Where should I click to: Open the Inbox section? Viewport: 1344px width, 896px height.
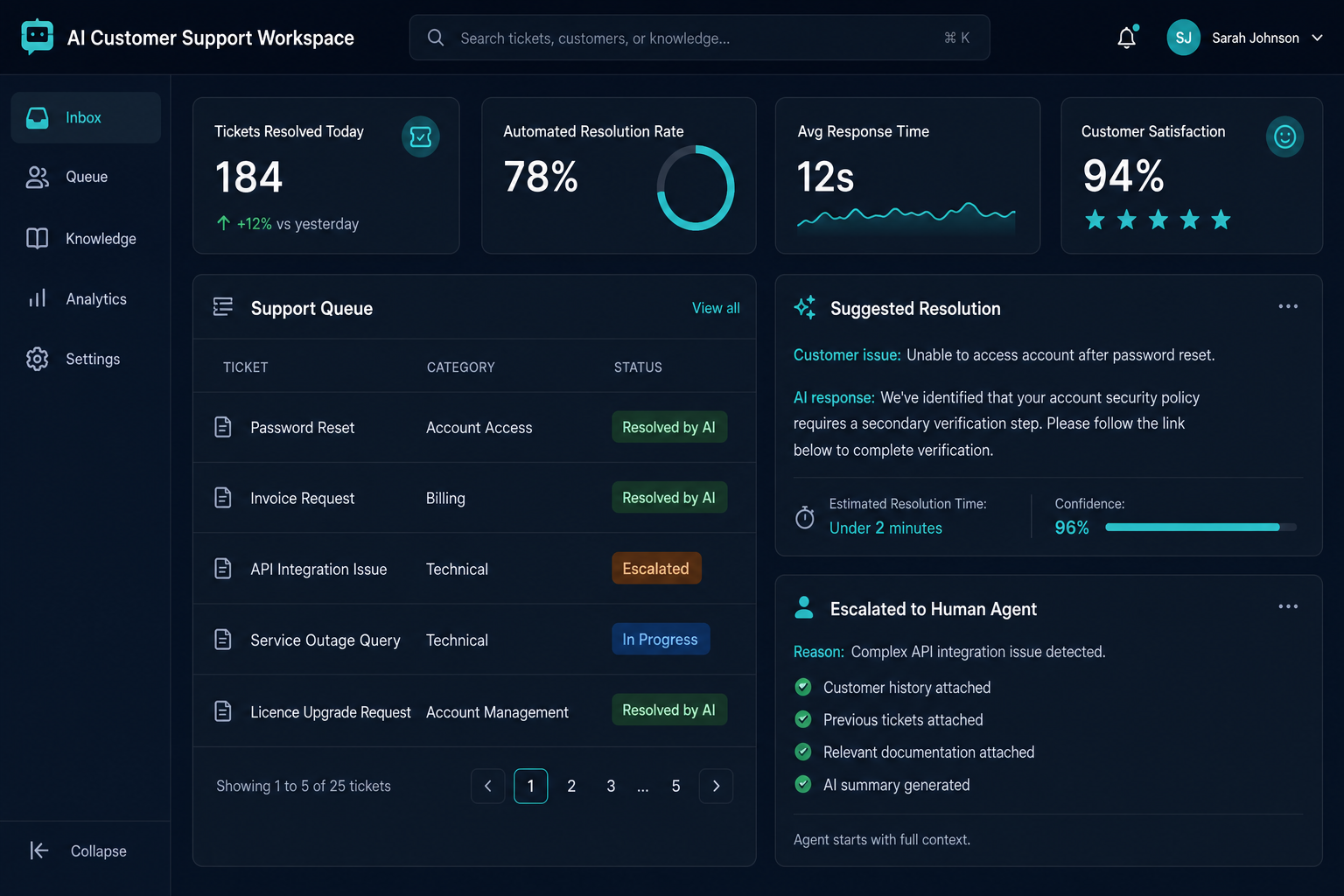pos(86,117)
